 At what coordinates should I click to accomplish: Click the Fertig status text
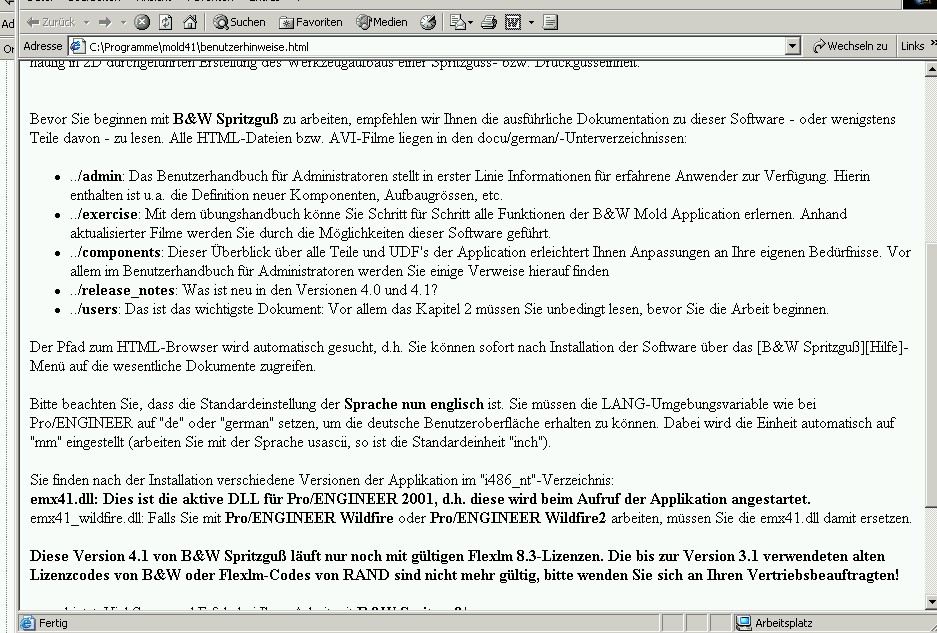pos(53,623)
